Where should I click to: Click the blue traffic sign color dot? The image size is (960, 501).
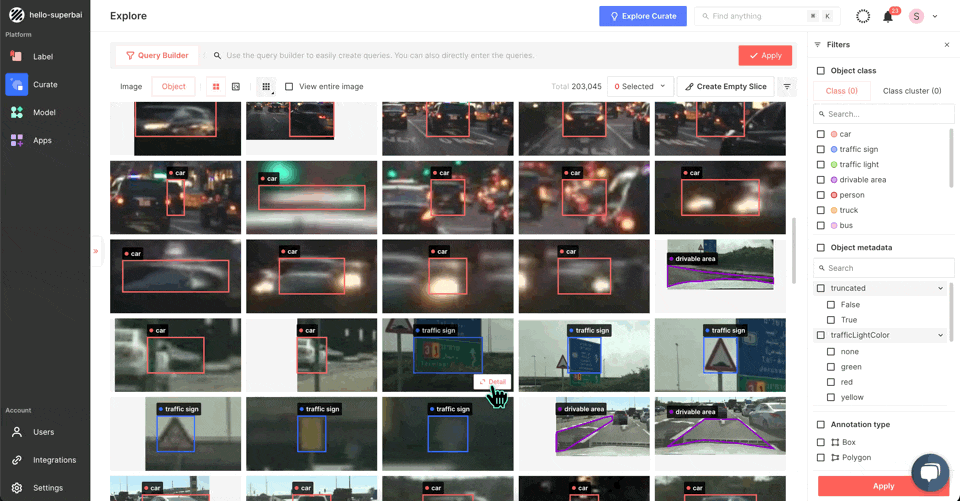point(833,149)
